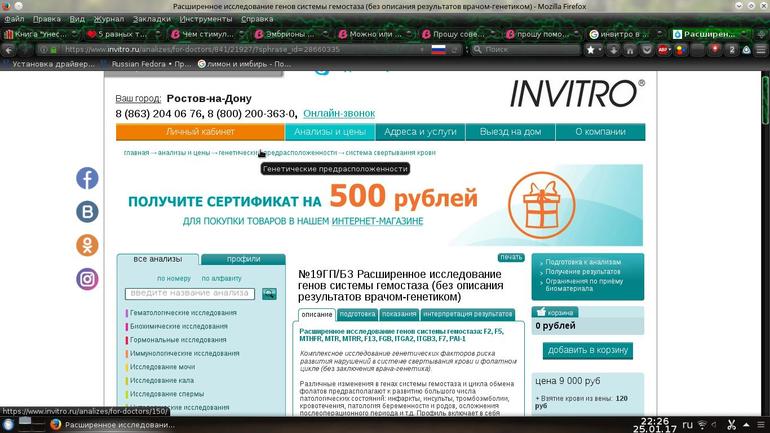Screen dimensions: 770x433
Task: Click the analysis name search input field
Action: 190,294
